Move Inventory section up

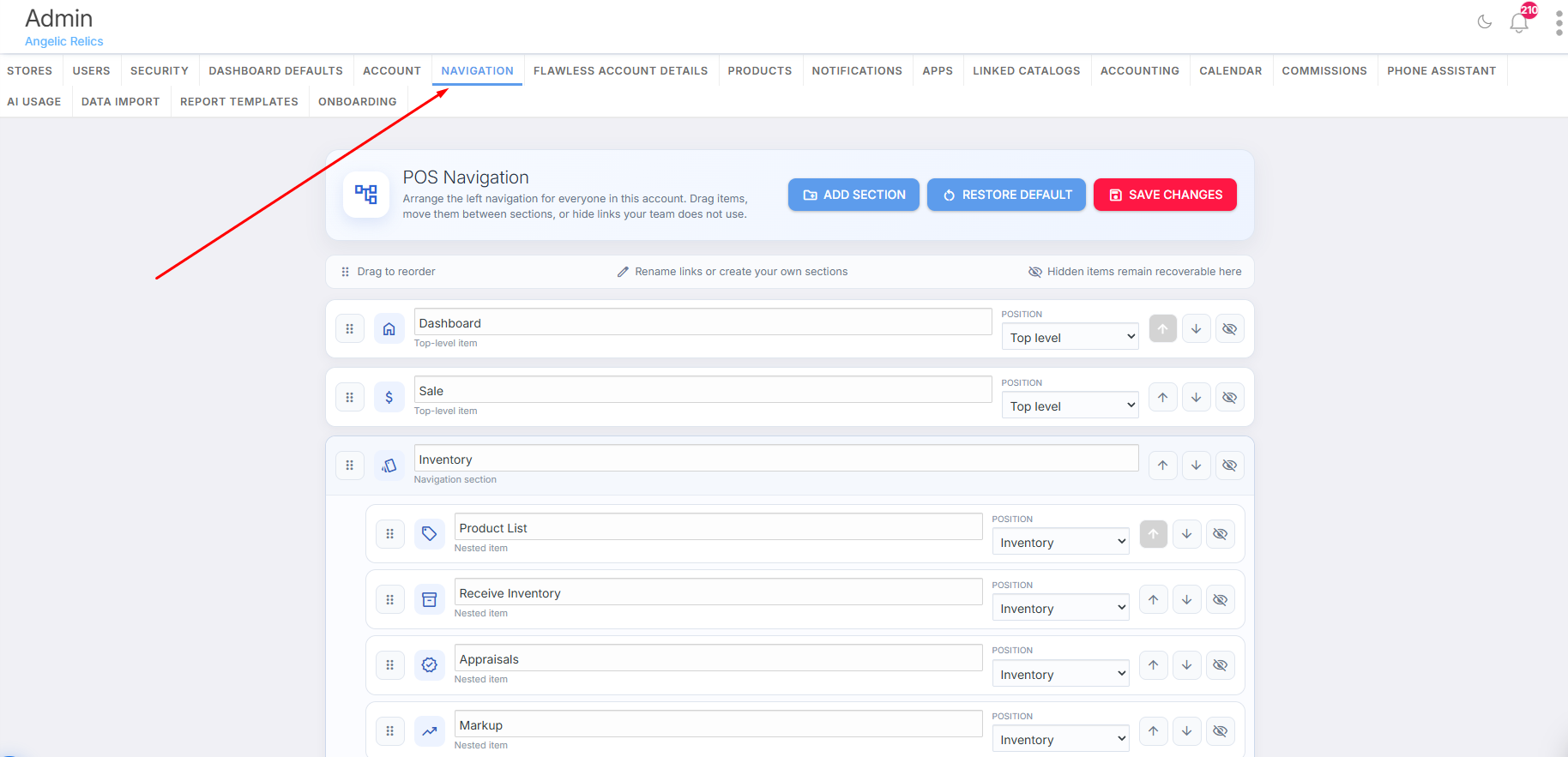point(1163,466)
